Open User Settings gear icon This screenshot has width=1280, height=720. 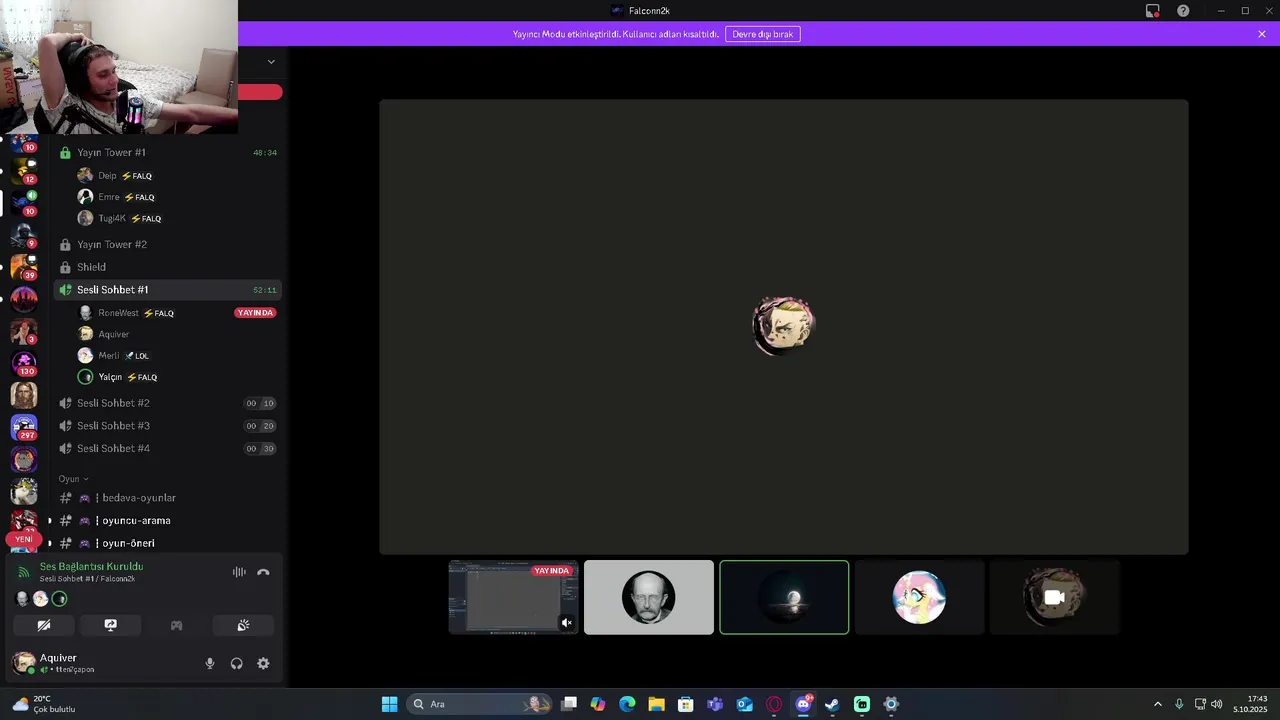(263, 663)
